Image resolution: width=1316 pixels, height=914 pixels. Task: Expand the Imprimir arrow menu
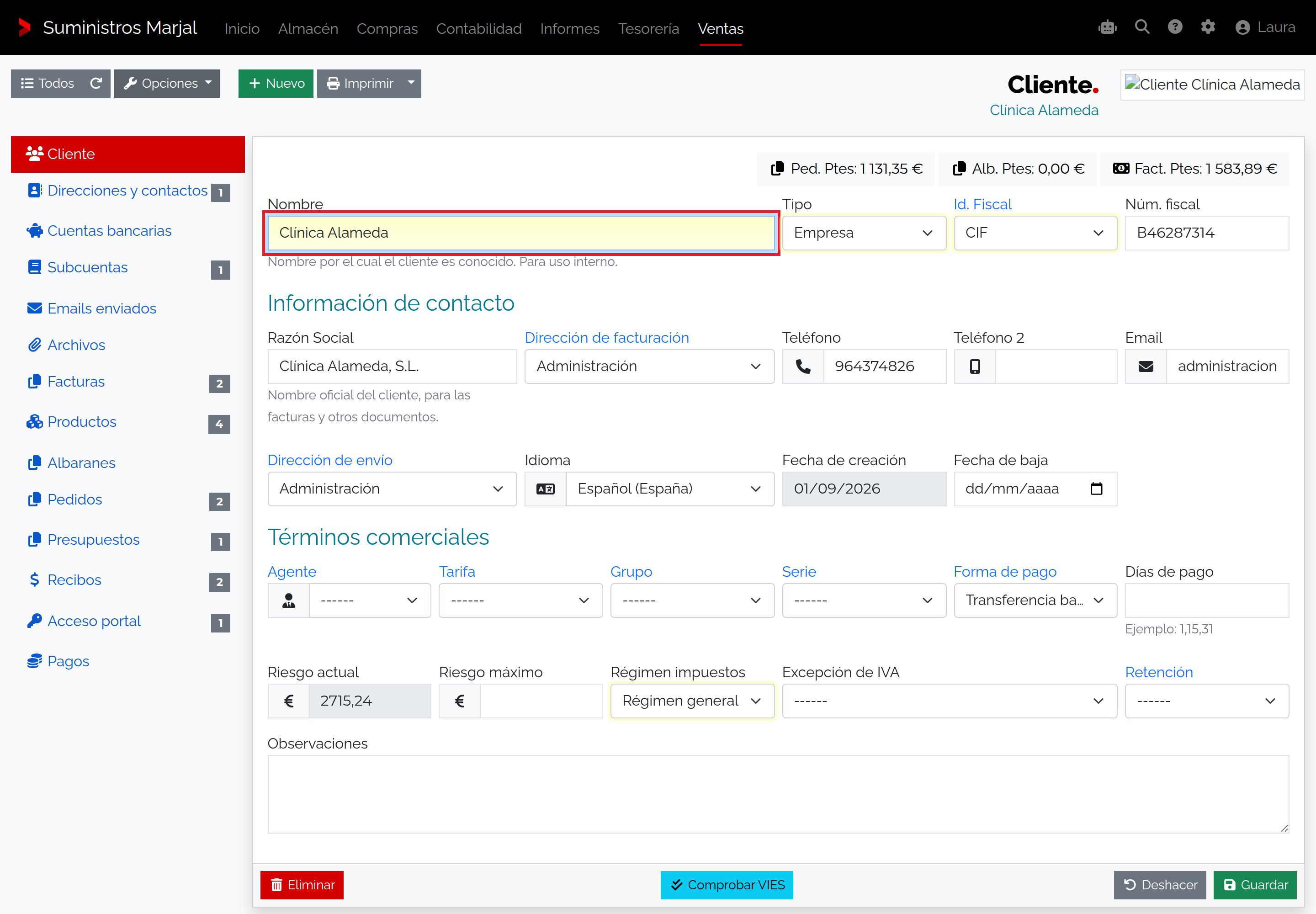[411, 84]
